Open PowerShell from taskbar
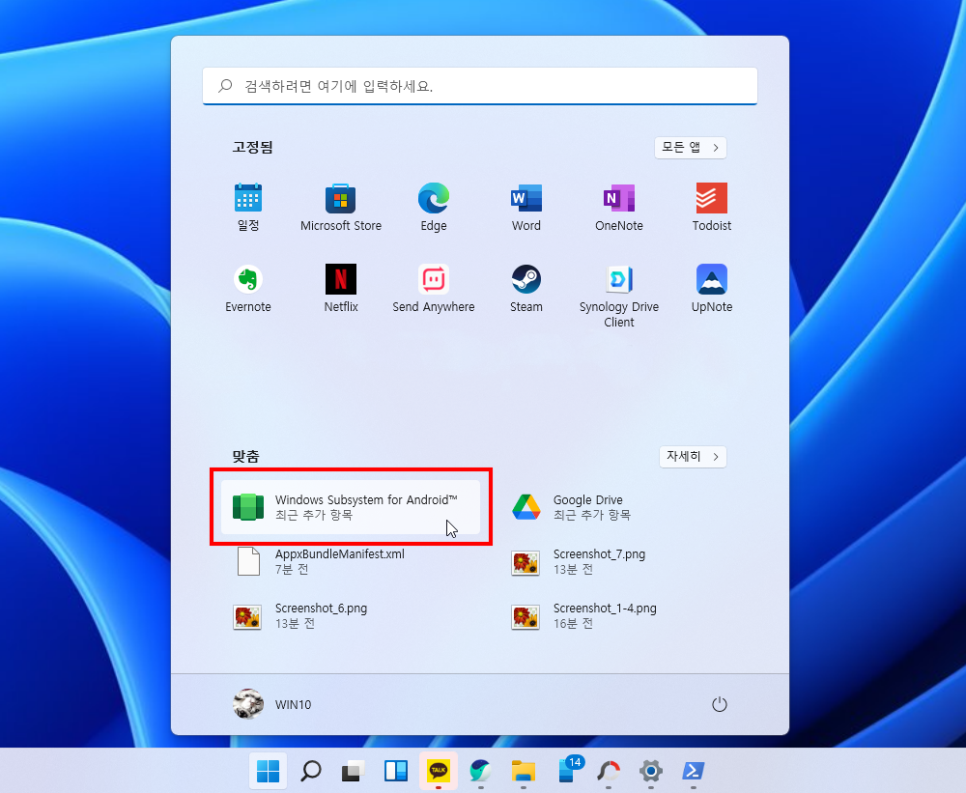 pos(693,771)
